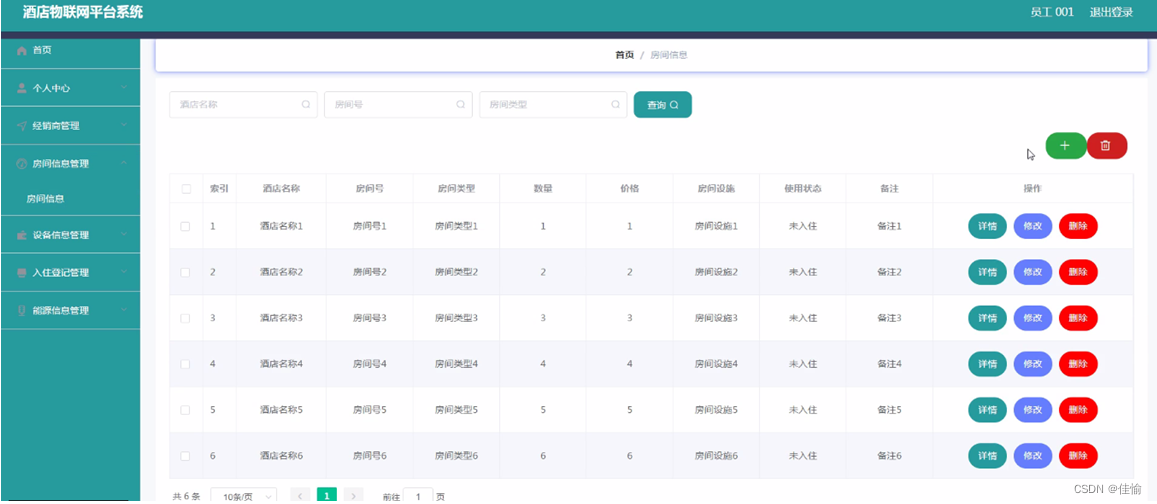Click 详情 button for row 4
The width and height of the screenshot is (1157, 504).
(987, 364)
